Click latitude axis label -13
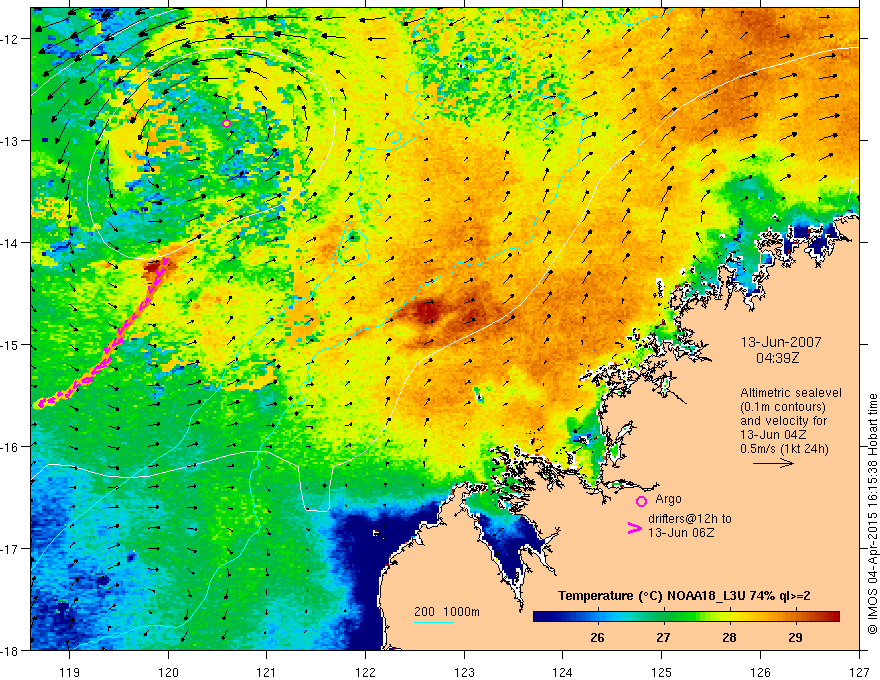Image resolution: width=880 pixels, height=680 pixels. [x=11, y=141]
